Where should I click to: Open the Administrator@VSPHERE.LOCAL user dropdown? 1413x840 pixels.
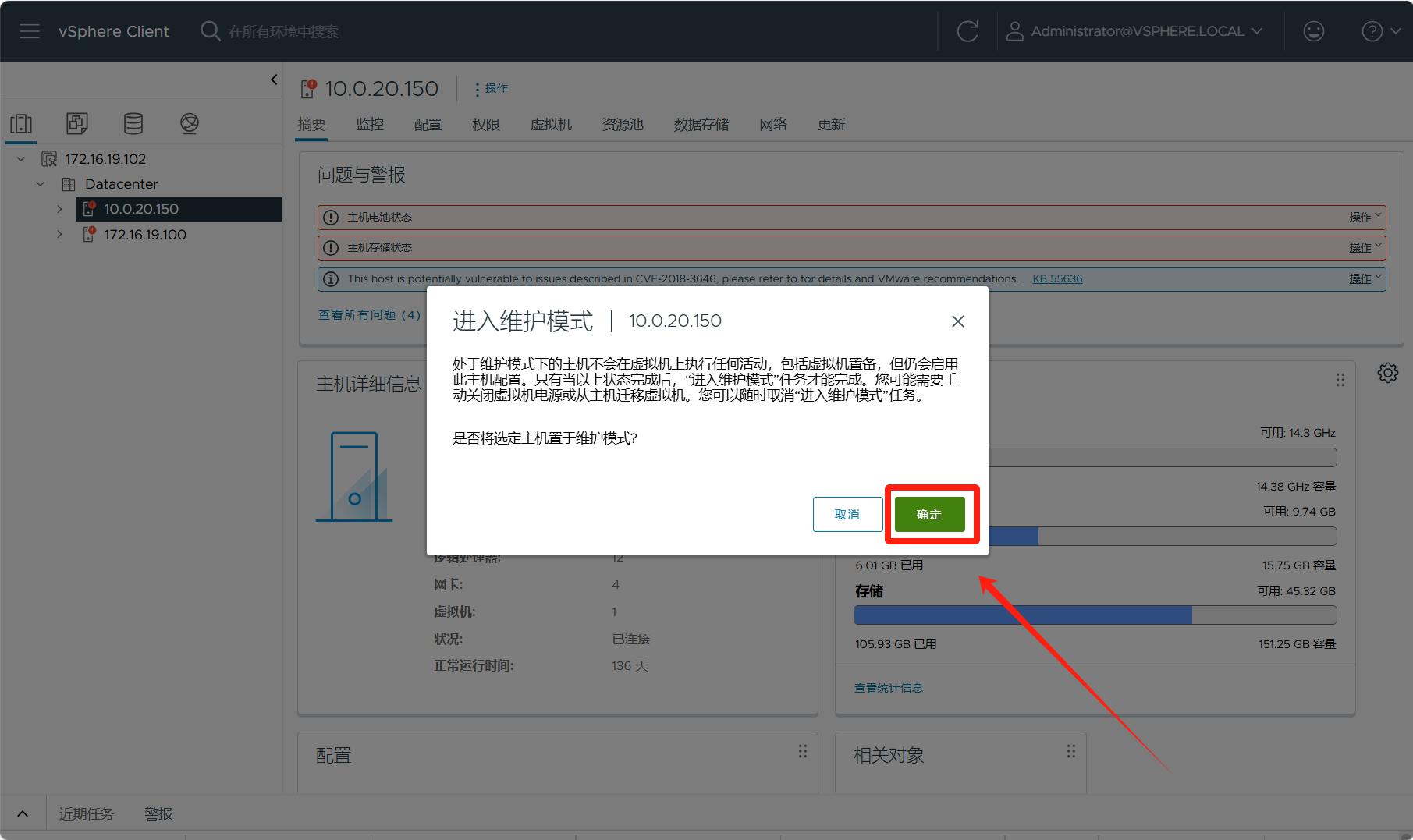click(1135, 31)
